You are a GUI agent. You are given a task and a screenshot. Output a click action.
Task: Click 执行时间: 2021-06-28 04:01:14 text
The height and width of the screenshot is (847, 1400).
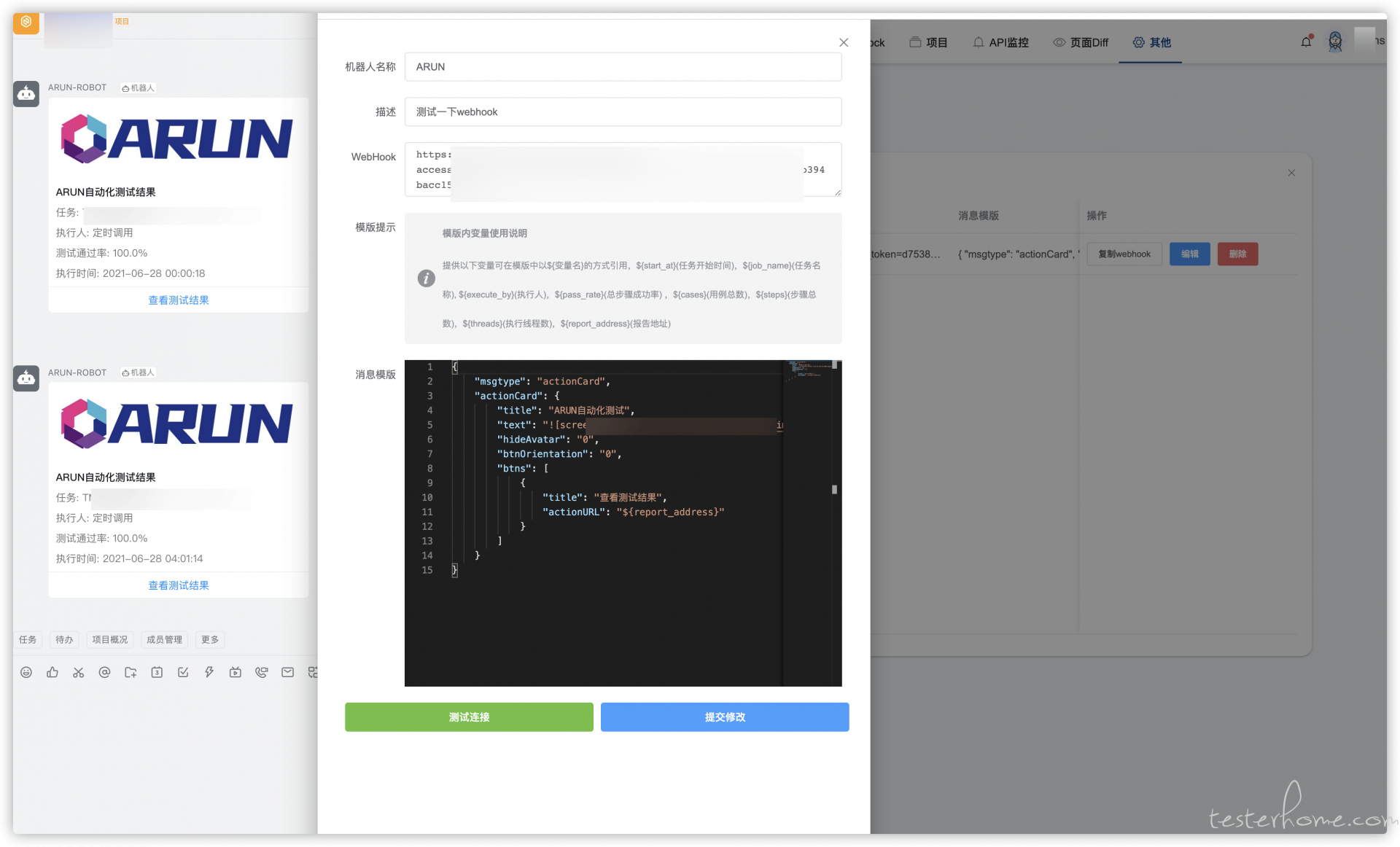point(130,558)
